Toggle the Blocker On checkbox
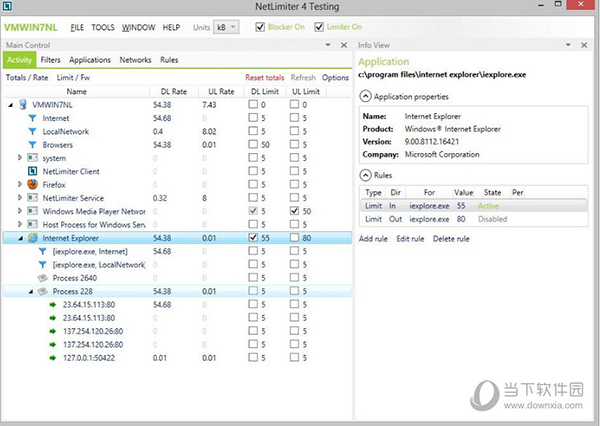600x426 pixels. [260, 27]
